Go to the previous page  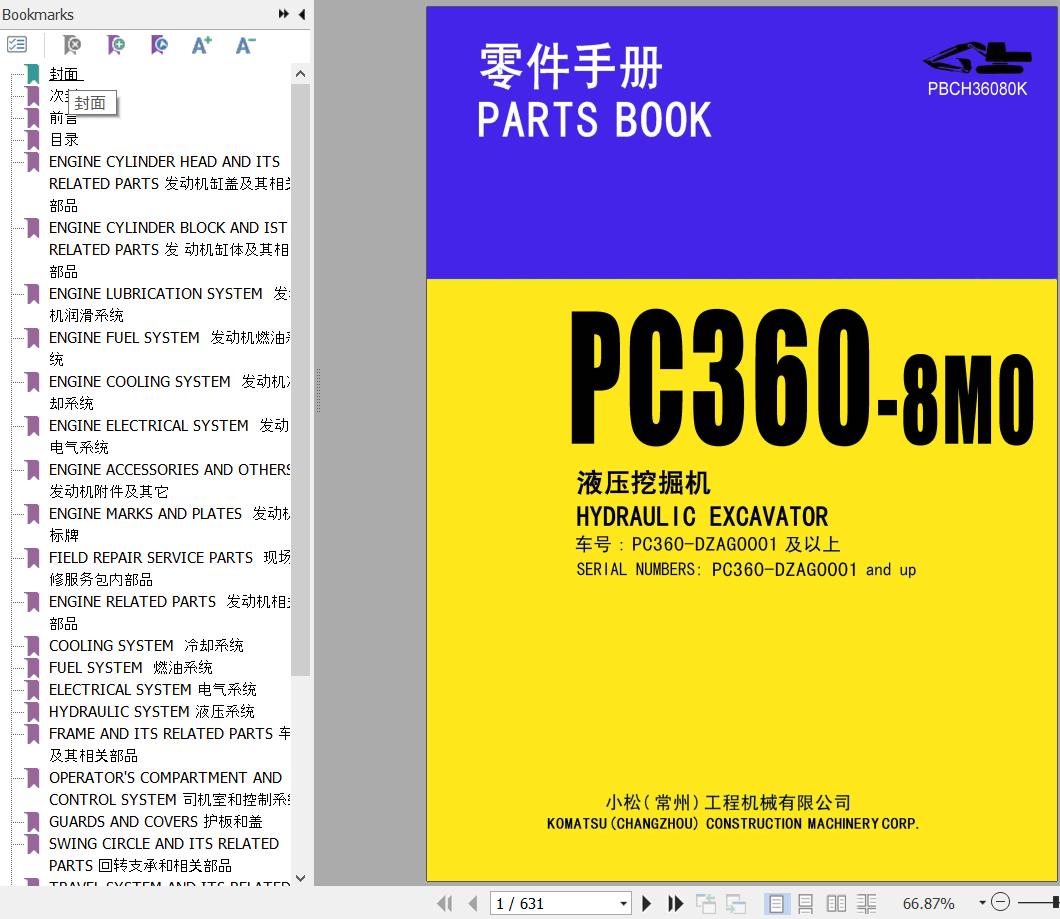click(x=473, y=903)
